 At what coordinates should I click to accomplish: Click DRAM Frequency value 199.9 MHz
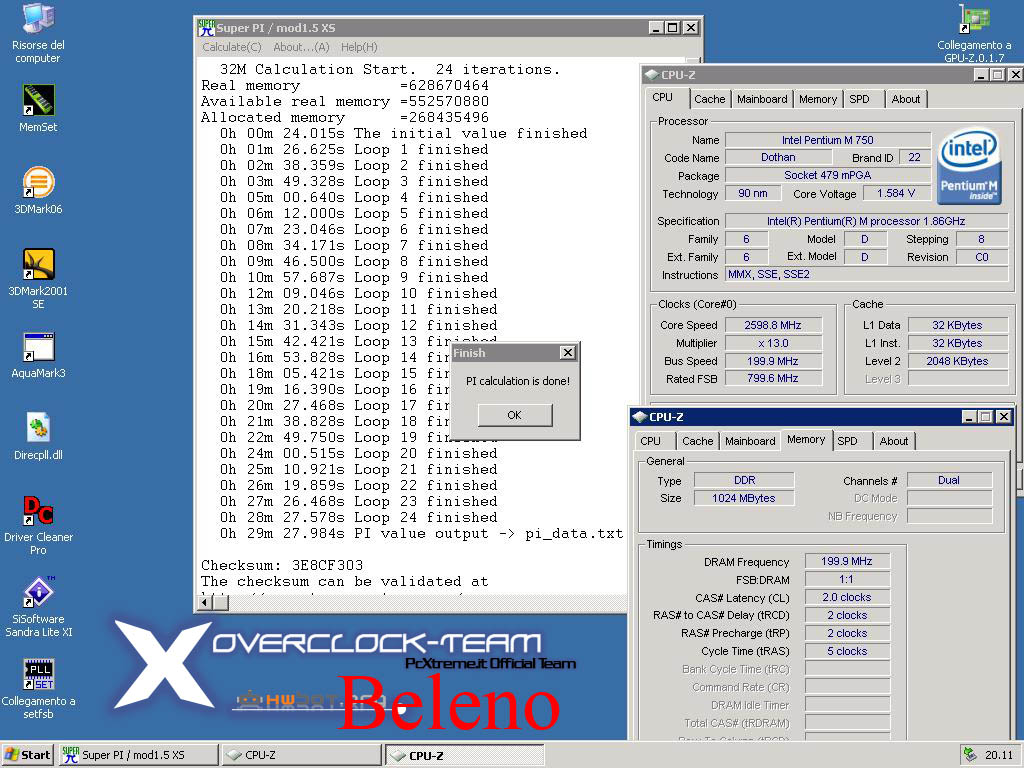coord(846,561)
